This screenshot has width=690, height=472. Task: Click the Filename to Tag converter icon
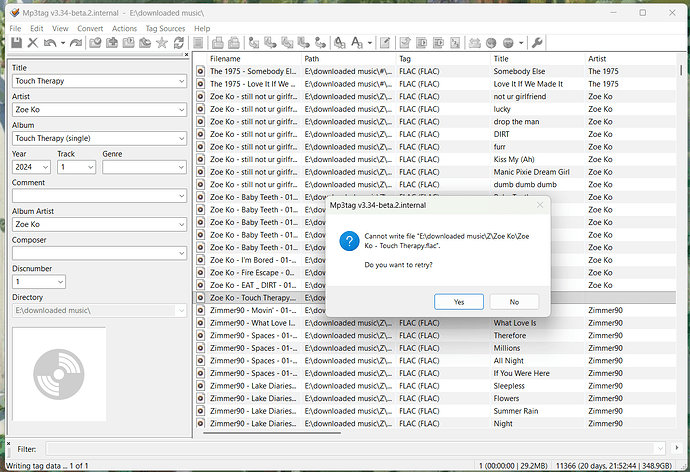[x=270, y=43]
